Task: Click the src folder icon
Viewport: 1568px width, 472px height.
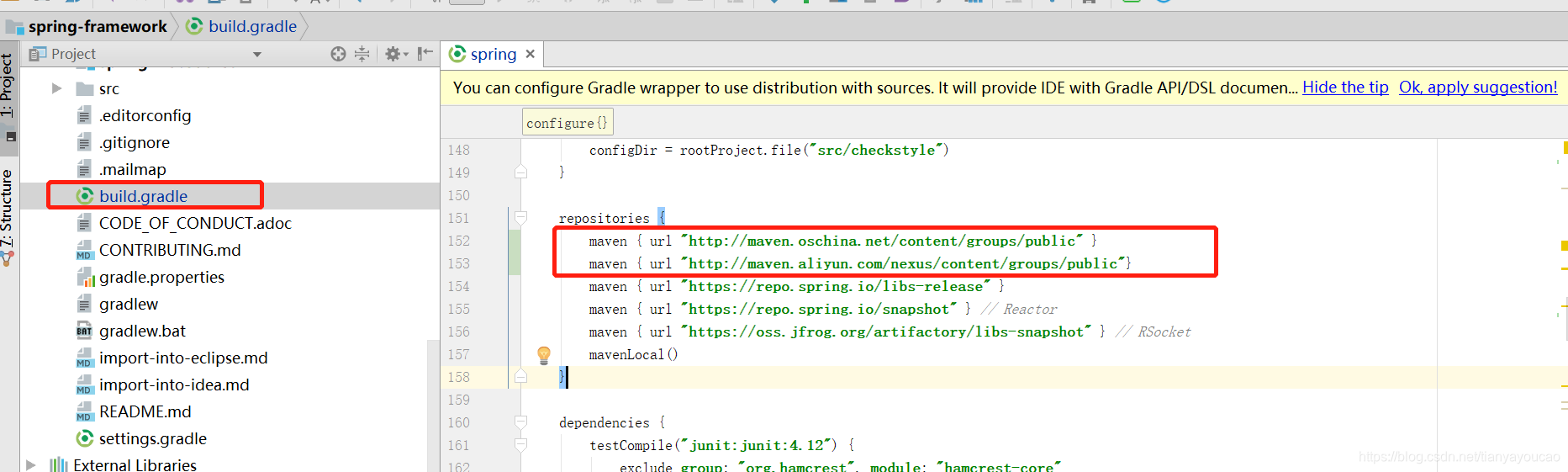Action: (x=85, y=88)
